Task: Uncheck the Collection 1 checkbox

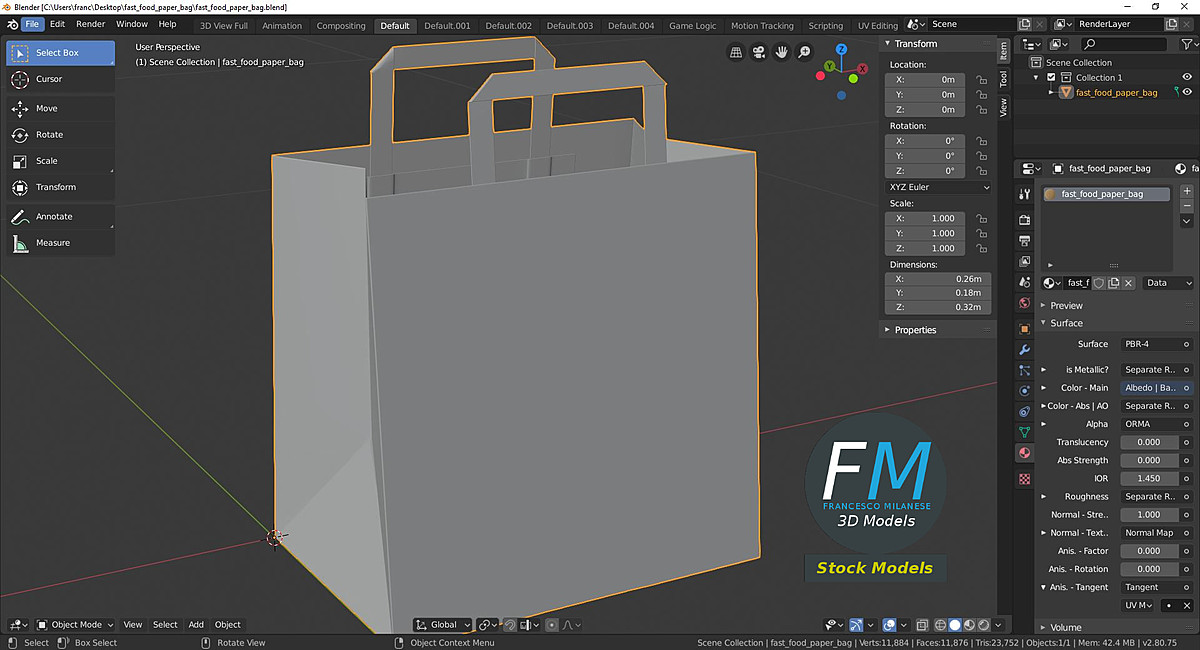Action: point(1051,77)
